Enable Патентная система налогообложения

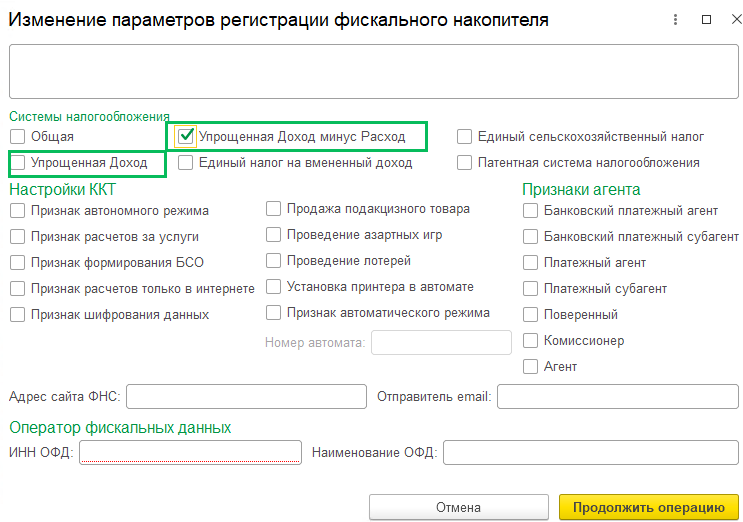click(x=465, y=162)
